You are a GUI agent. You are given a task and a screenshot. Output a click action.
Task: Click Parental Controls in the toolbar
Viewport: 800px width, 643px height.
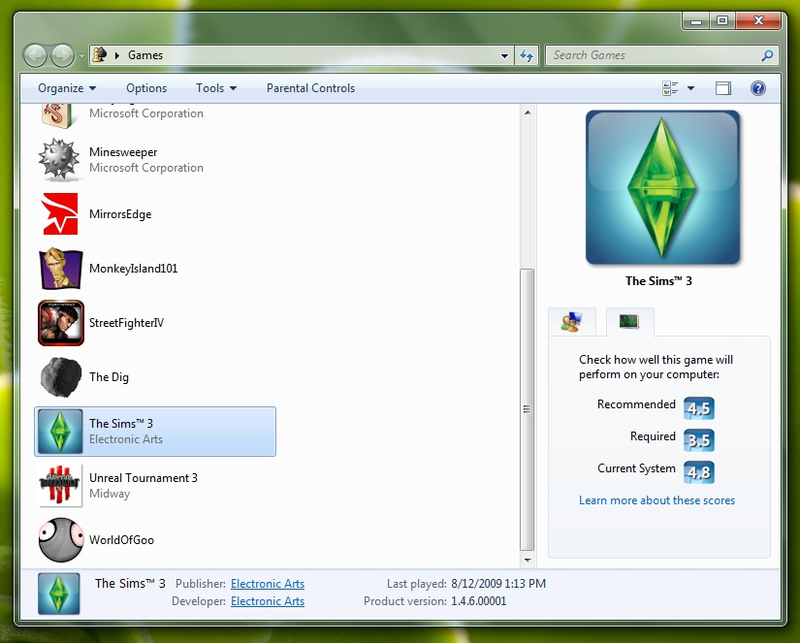pos(310,88)
